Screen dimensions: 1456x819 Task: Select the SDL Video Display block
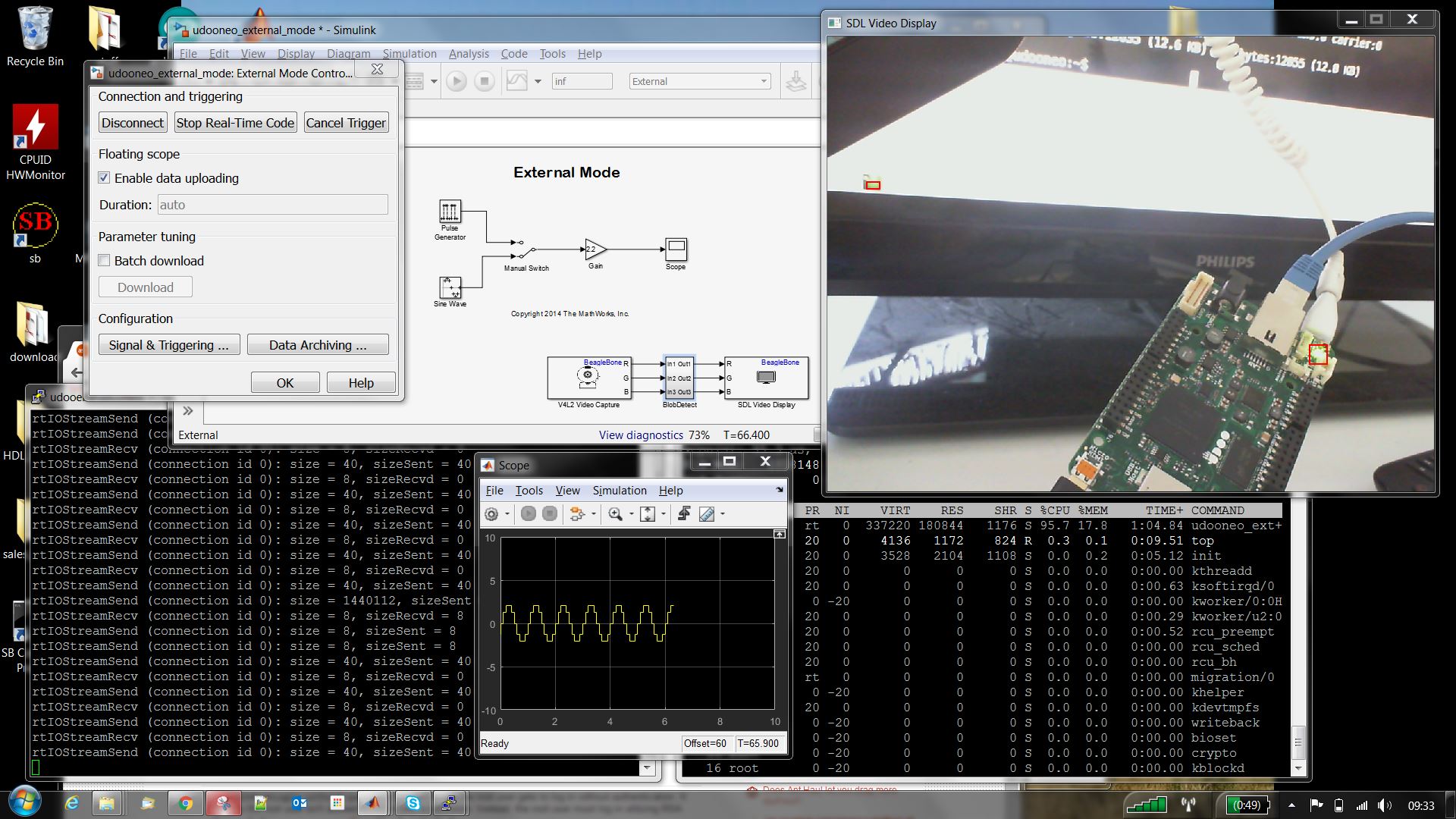(x=767, y=378)
